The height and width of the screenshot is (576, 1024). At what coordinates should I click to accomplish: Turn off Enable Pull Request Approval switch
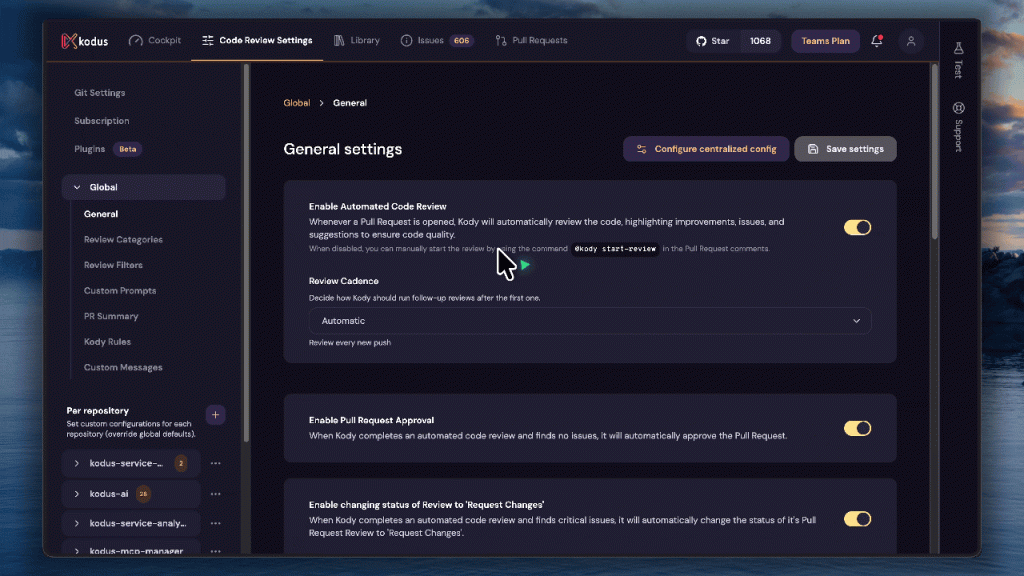tap(857, 428)
